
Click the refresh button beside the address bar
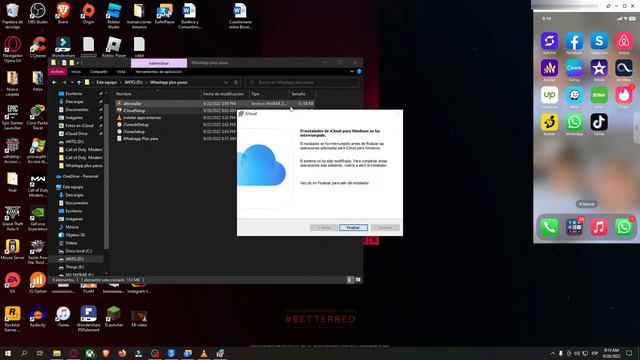tap(236, 82)
